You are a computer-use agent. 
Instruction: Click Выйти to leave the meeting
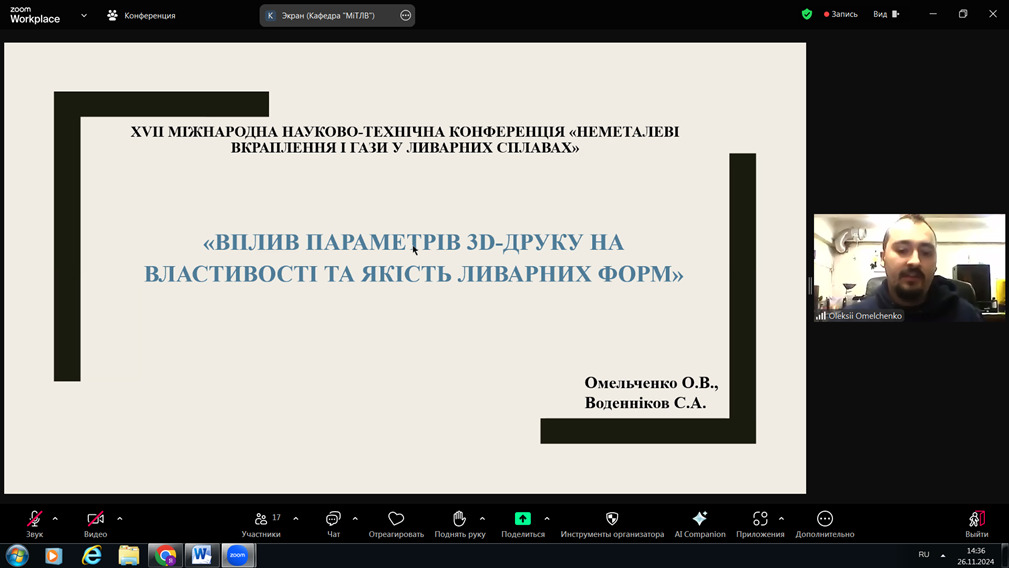pyautogui.click(x=977, y=519)
